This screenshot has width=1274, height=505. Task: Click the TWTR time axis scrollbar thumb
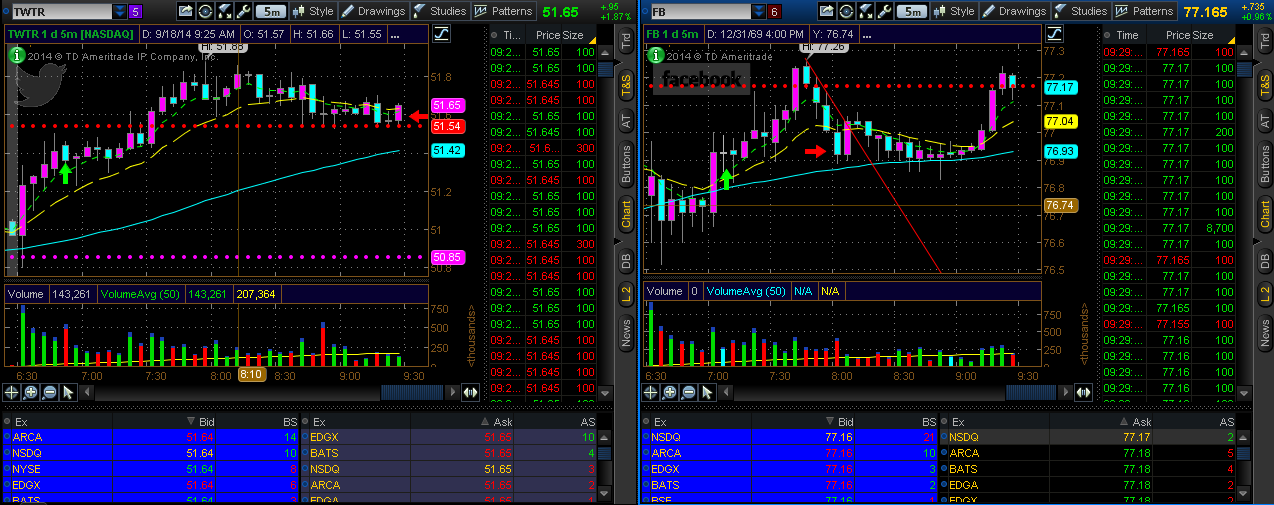pos(413,392)
